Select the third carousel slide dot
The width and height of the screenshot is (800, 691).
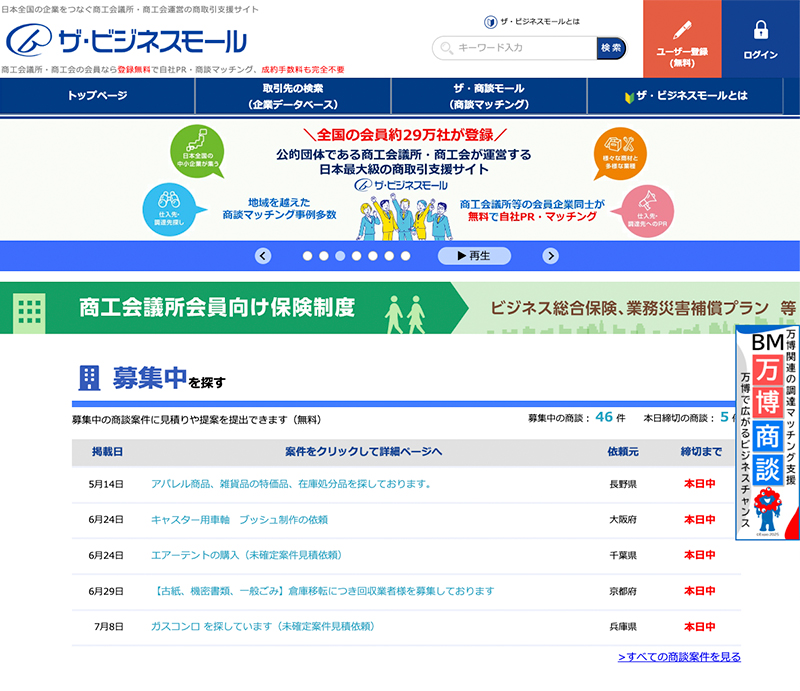(340, 256)
